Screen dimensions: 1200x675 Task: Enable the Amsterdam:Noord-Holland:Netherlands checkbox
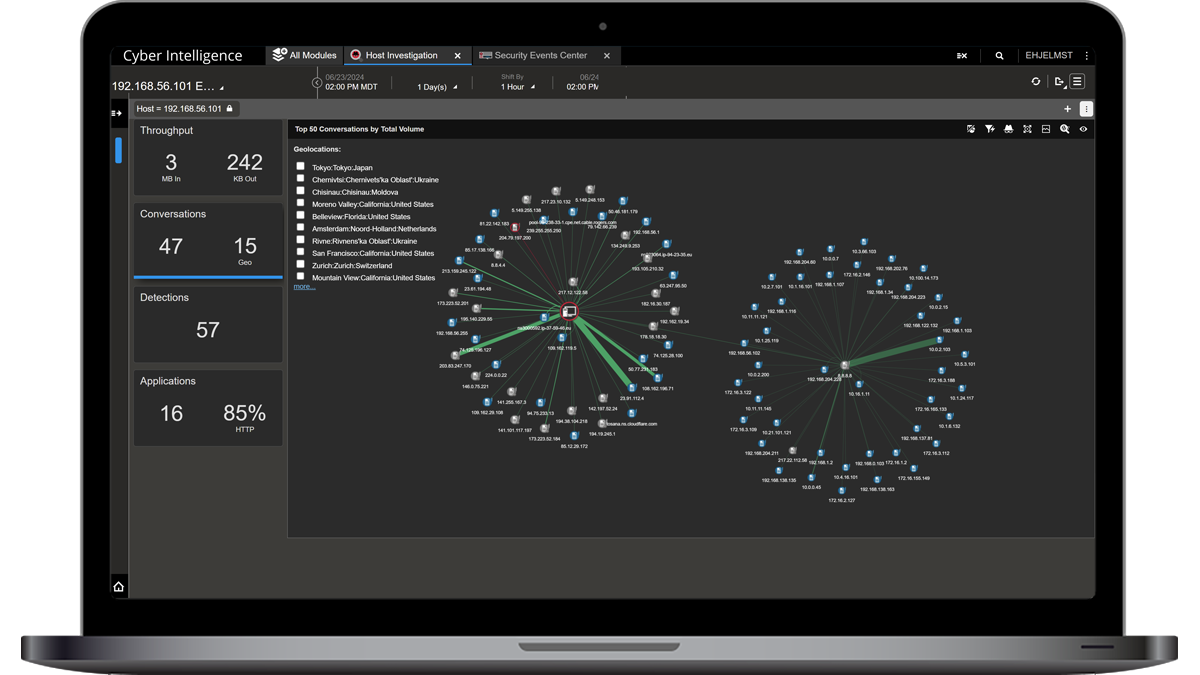pos(301,228)
